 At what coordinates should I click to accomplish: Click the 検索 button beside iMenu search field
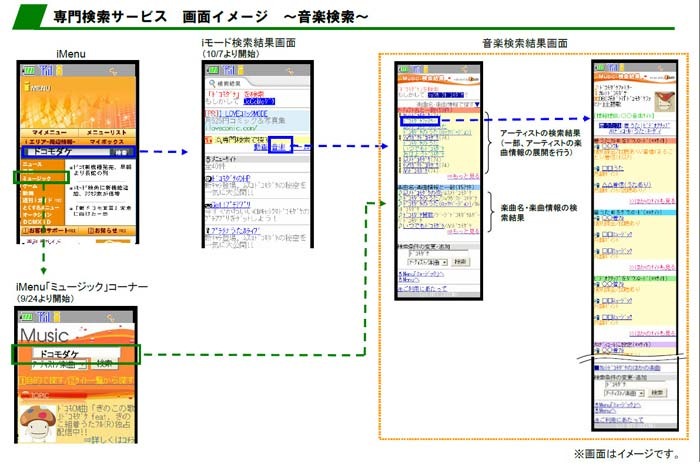[x=121, y=152]
